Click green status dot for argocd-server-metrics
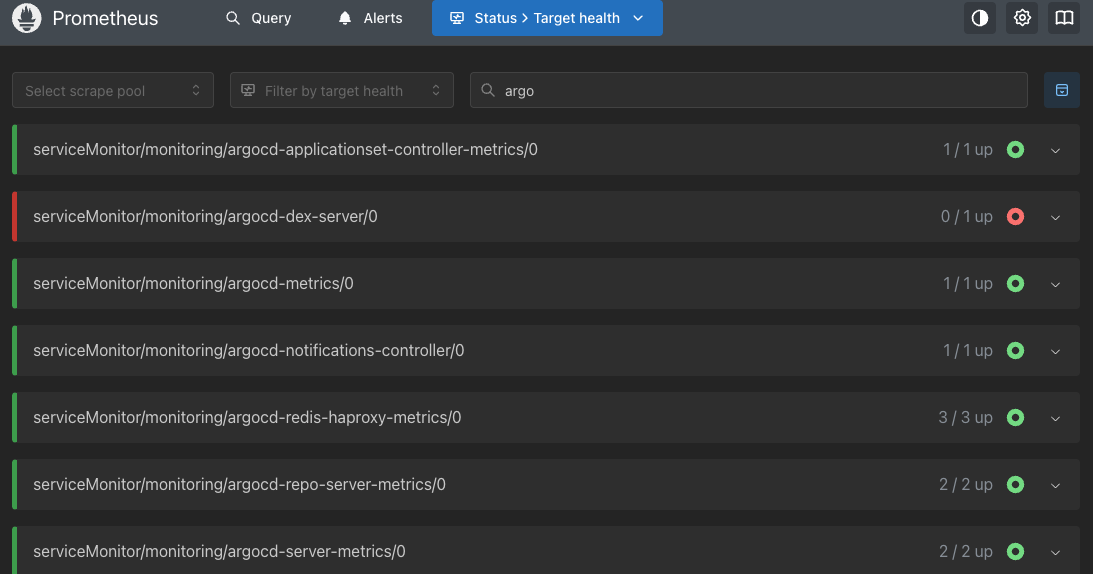 click(1016, 551)
